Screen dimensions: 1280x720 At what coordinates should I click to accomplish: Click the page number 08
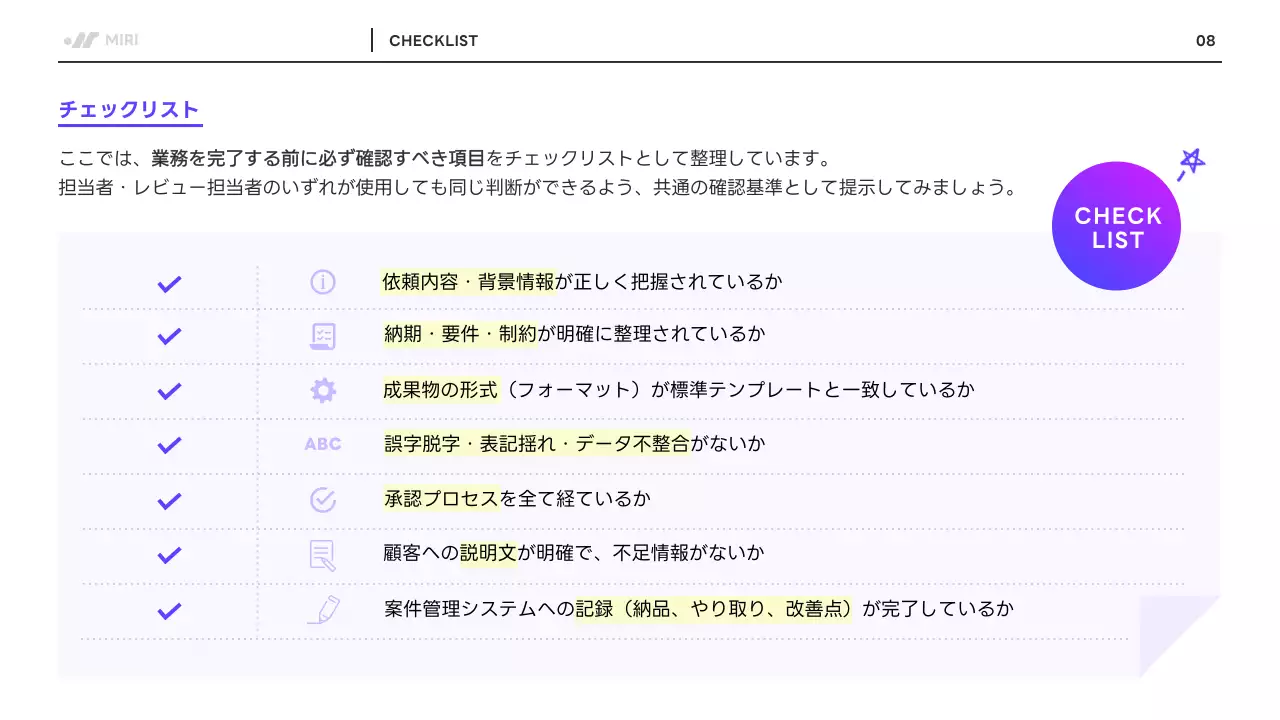click(1206, 40)
